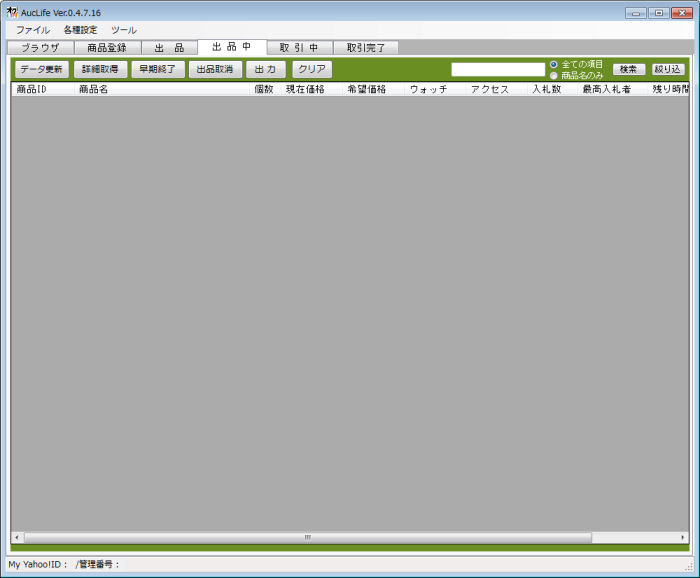
Task: Switch to the 商品登録 tab
Action: [x=107, y=48]
